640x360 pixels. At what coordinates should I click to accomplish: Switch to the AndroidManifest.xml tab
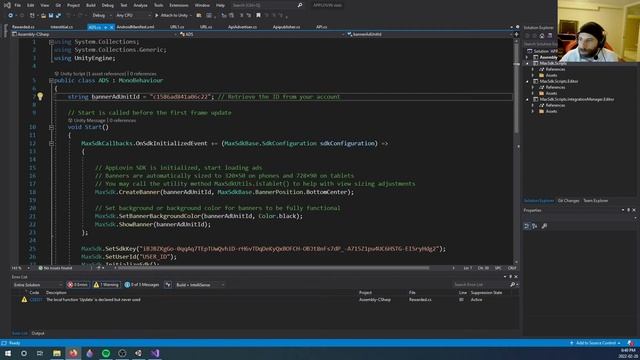click(136, 27)
